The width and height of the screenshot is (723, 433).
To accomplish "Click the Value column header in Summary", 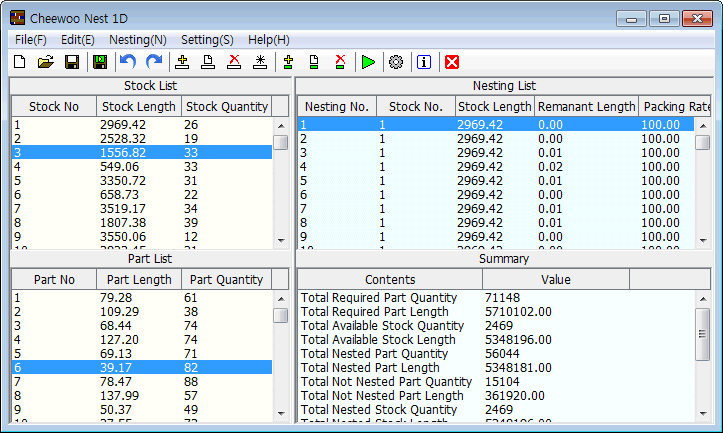I will click(556, 279).
